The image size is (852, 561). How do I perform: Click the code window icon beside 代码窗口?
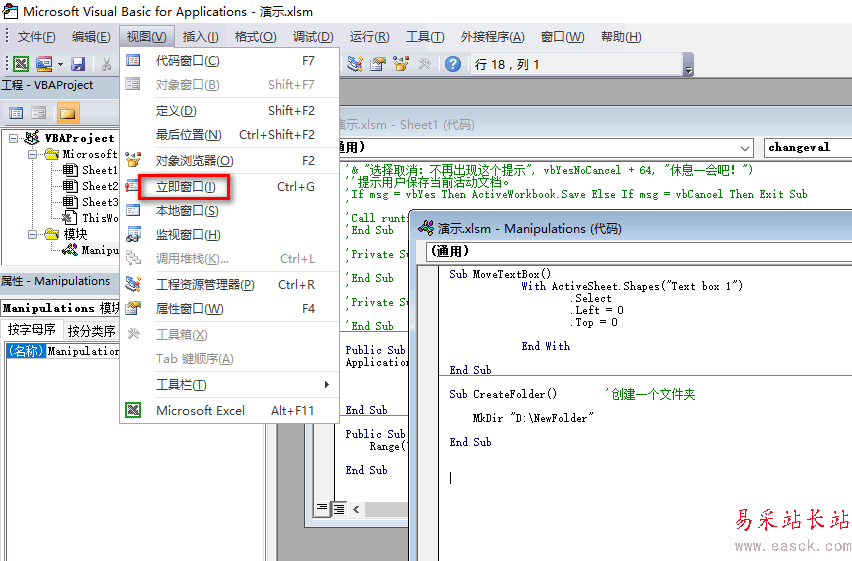click(x=133, y=60)
